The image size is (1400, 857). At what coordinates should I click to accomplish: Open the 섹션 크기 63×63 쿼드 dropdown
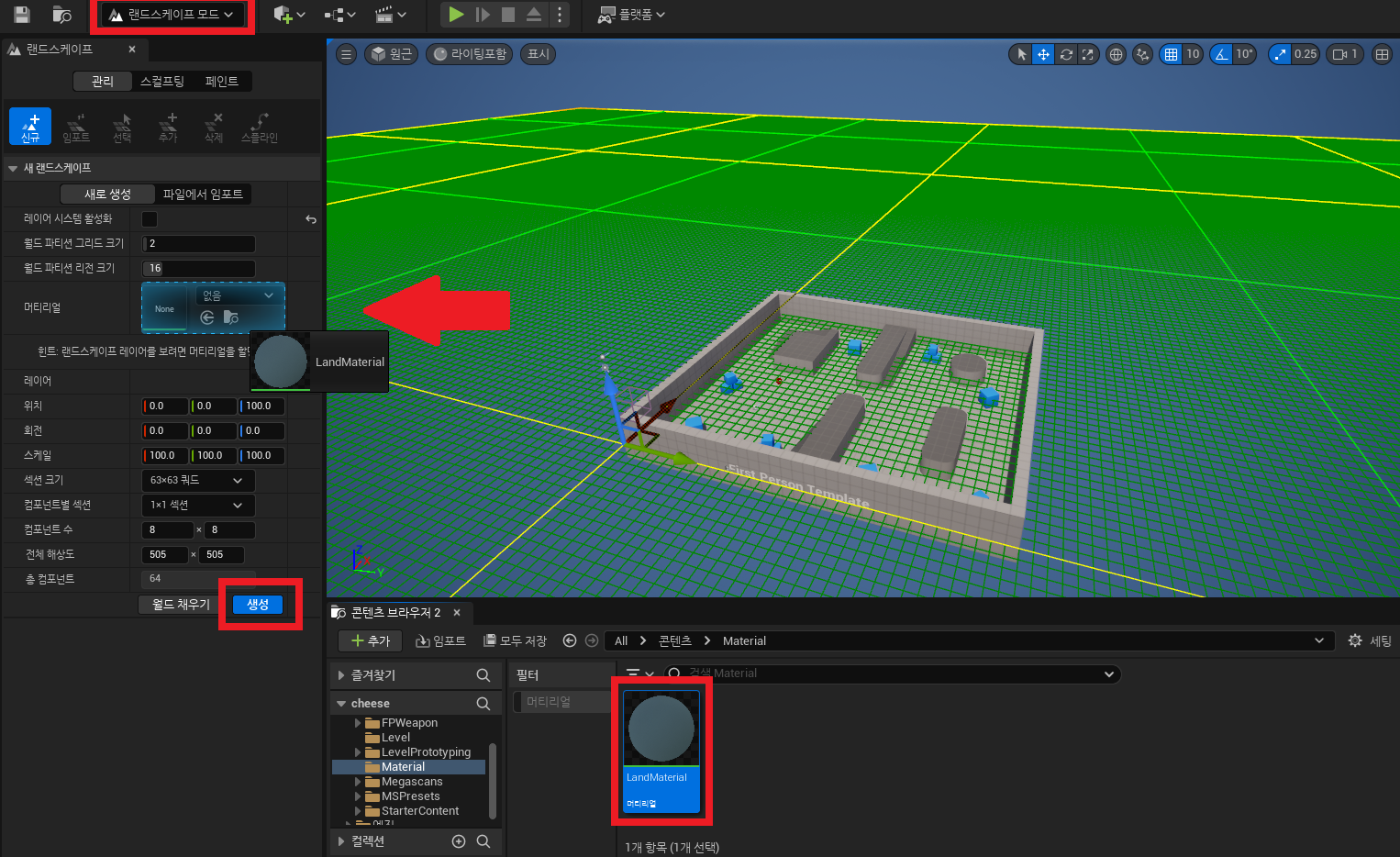(x=198, y=481)
